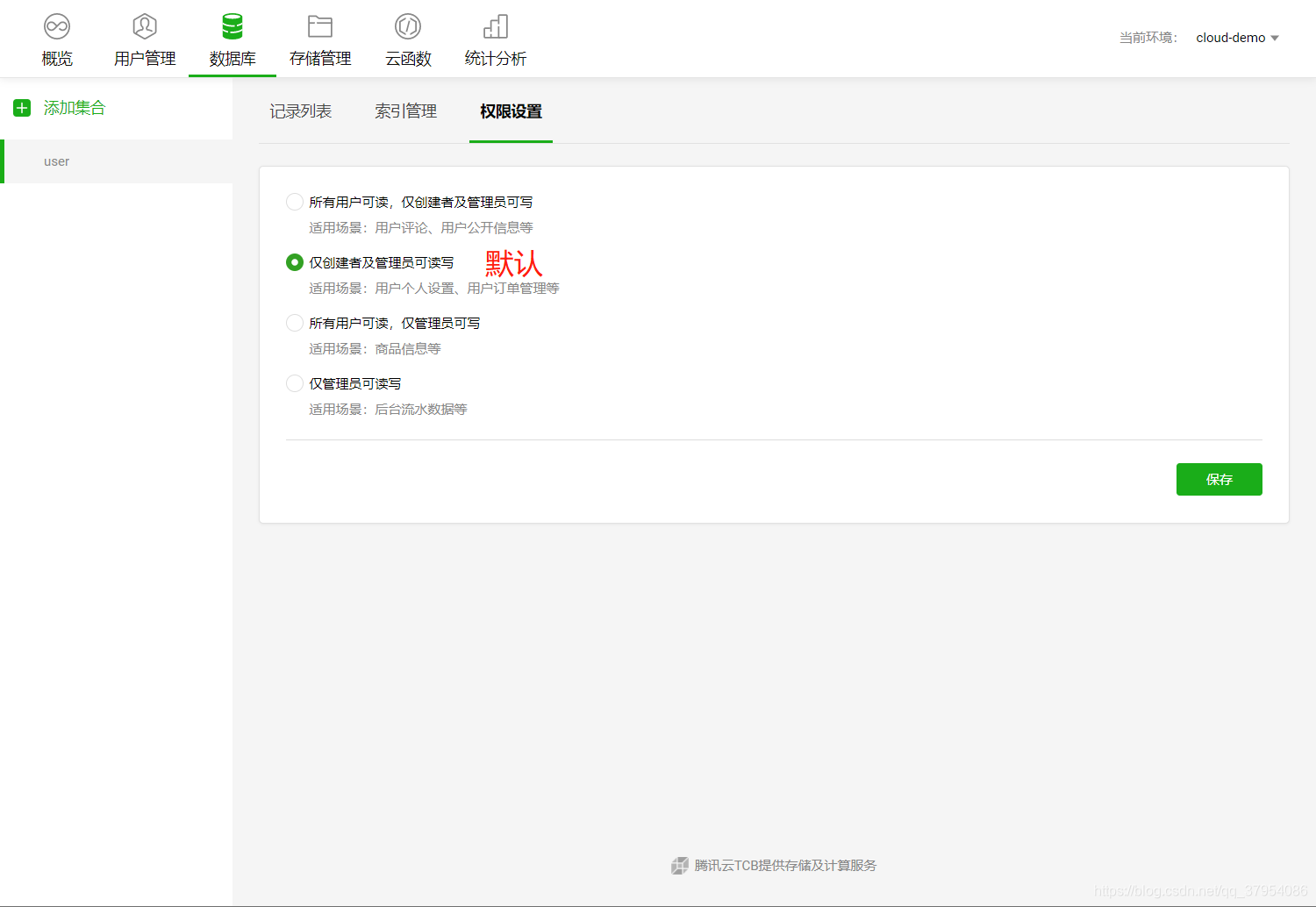Viewport: 1316px width, 907px height.
Task: Click the green plus 添加集合 icon
Action: pyautogui.click(x=22, y=108)
